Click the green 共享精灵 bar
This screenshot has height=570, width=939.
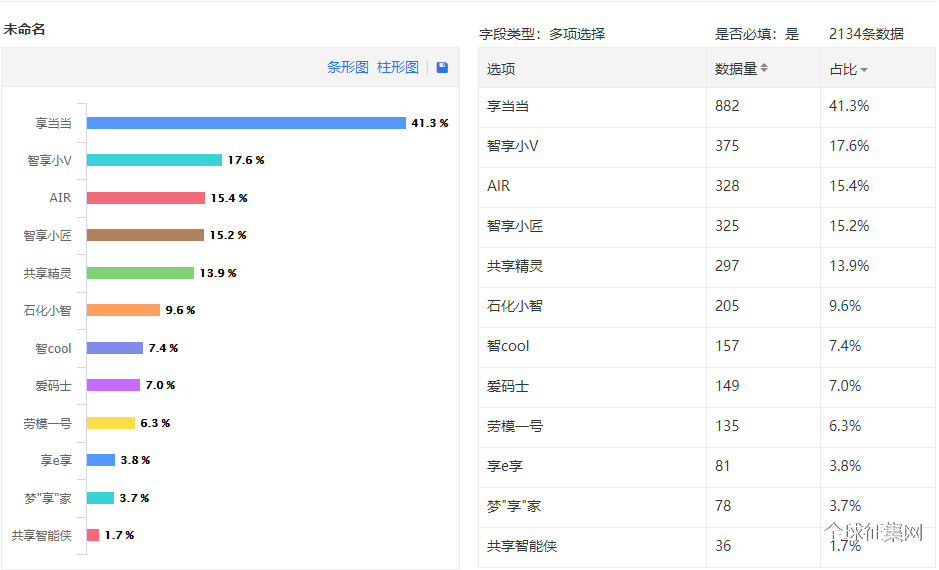click(140, 273)
